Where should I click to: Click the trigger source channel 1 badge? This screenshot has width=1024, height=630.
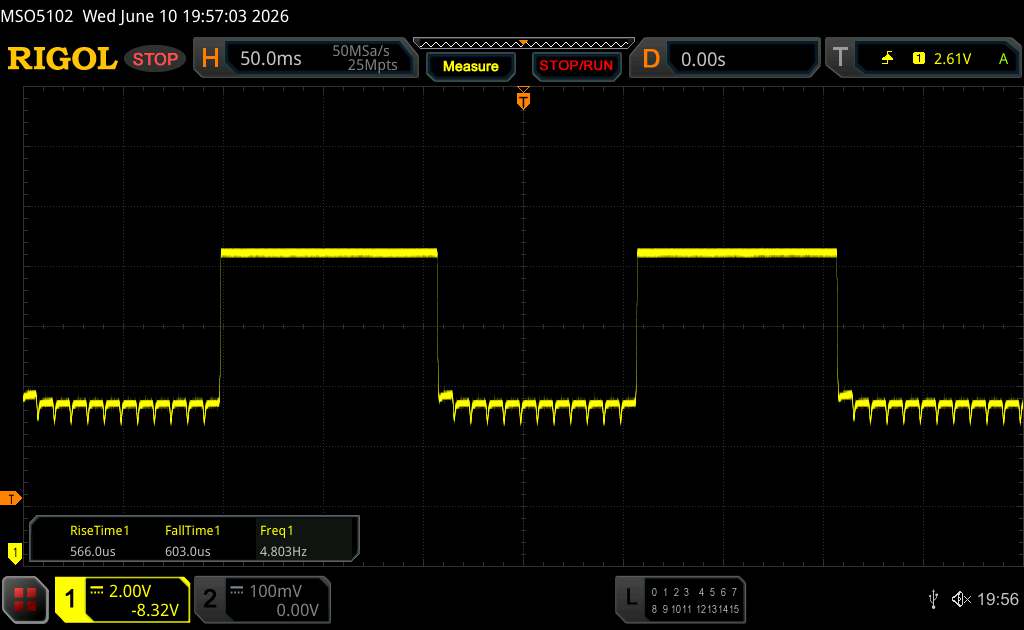[919, 59]
